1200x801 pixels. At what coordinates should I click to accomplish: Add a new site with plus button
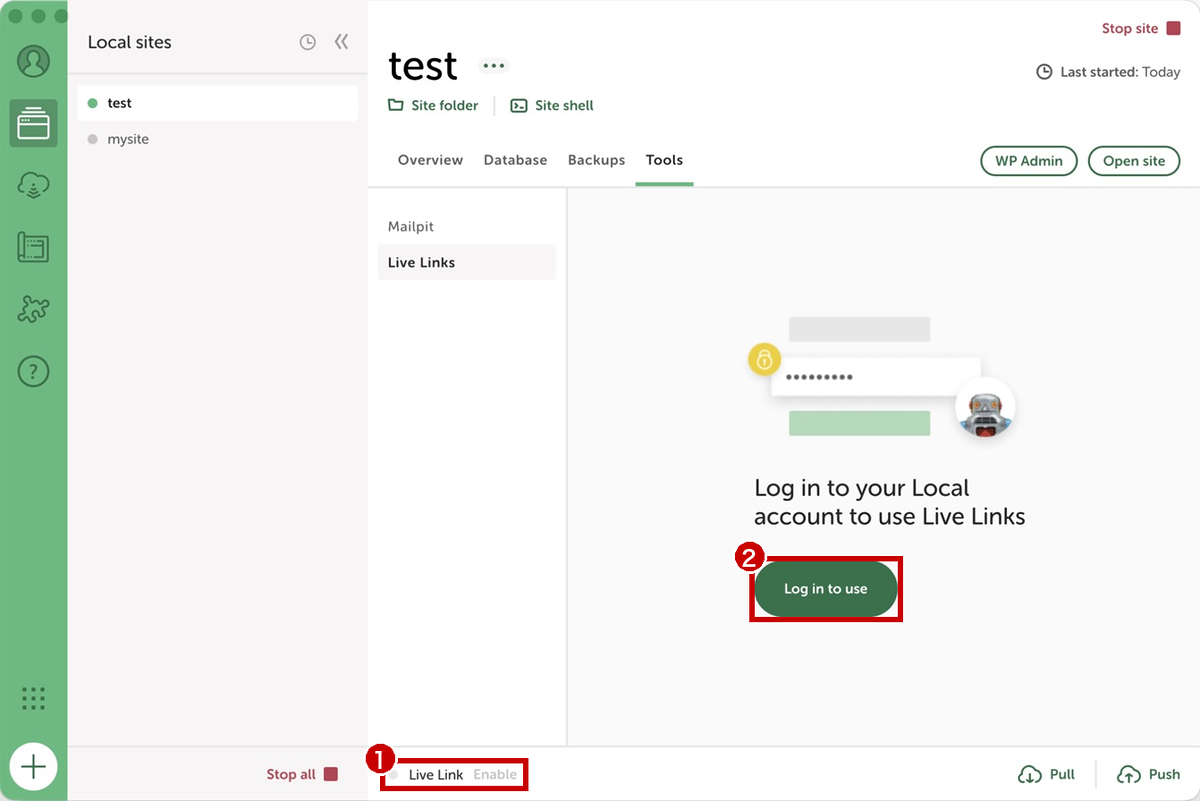[33, 767]
